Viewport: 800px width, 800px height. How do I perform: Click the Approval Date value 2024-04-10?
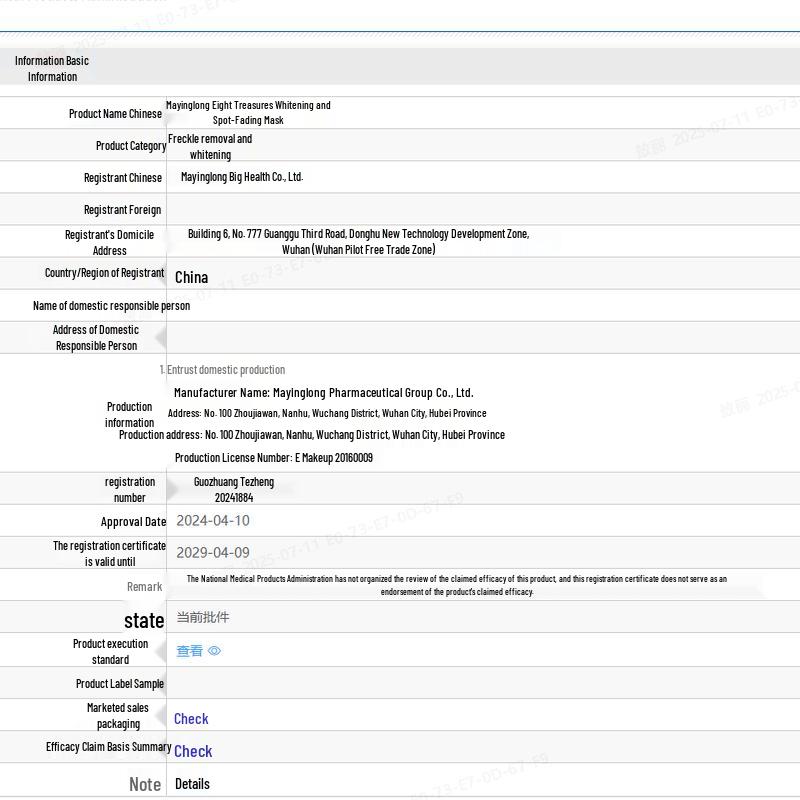(x=213, y=521)
